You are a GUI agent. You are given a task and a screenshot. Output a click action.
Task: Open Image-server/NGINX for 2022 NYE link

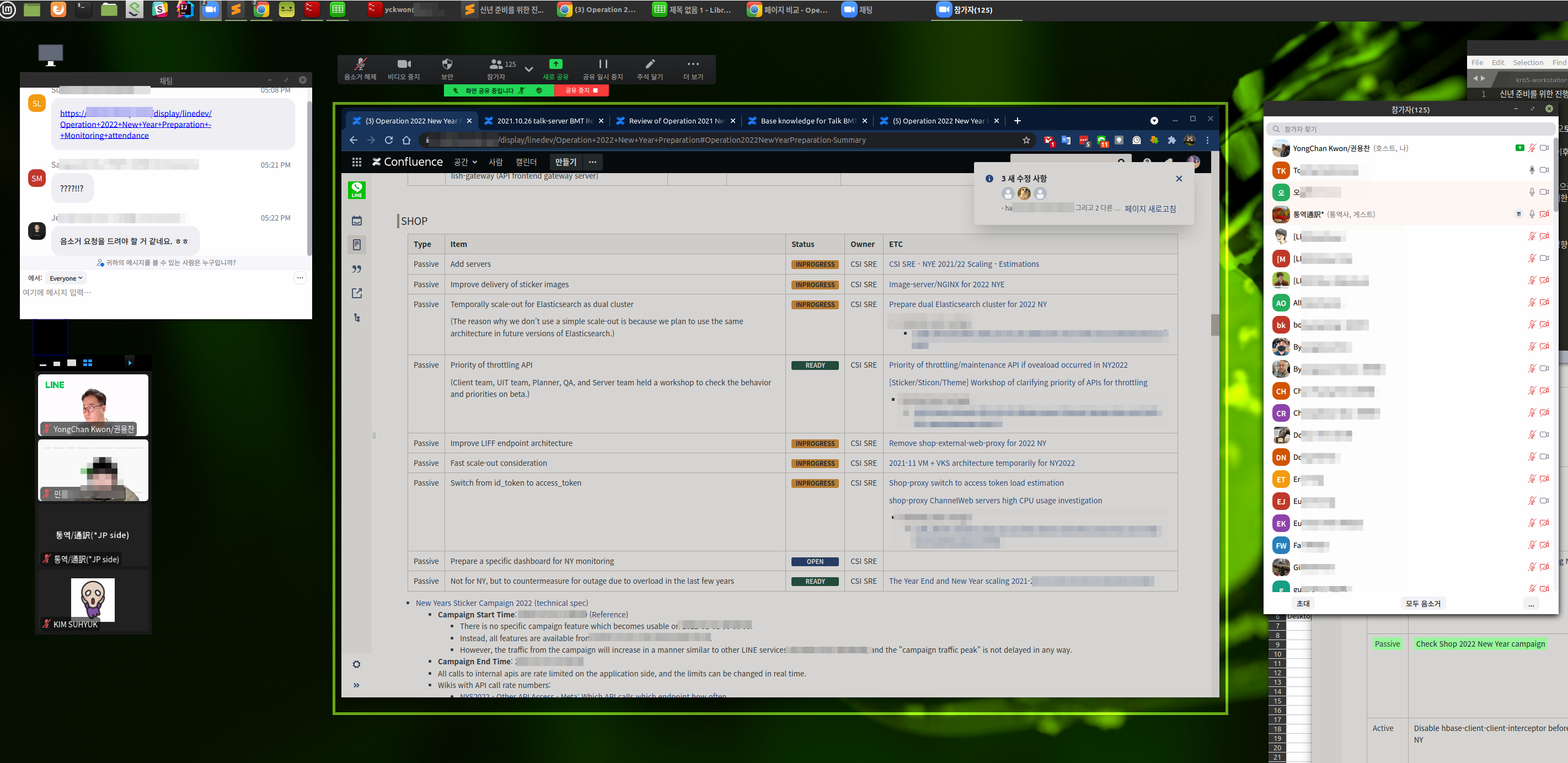point(946,284)
